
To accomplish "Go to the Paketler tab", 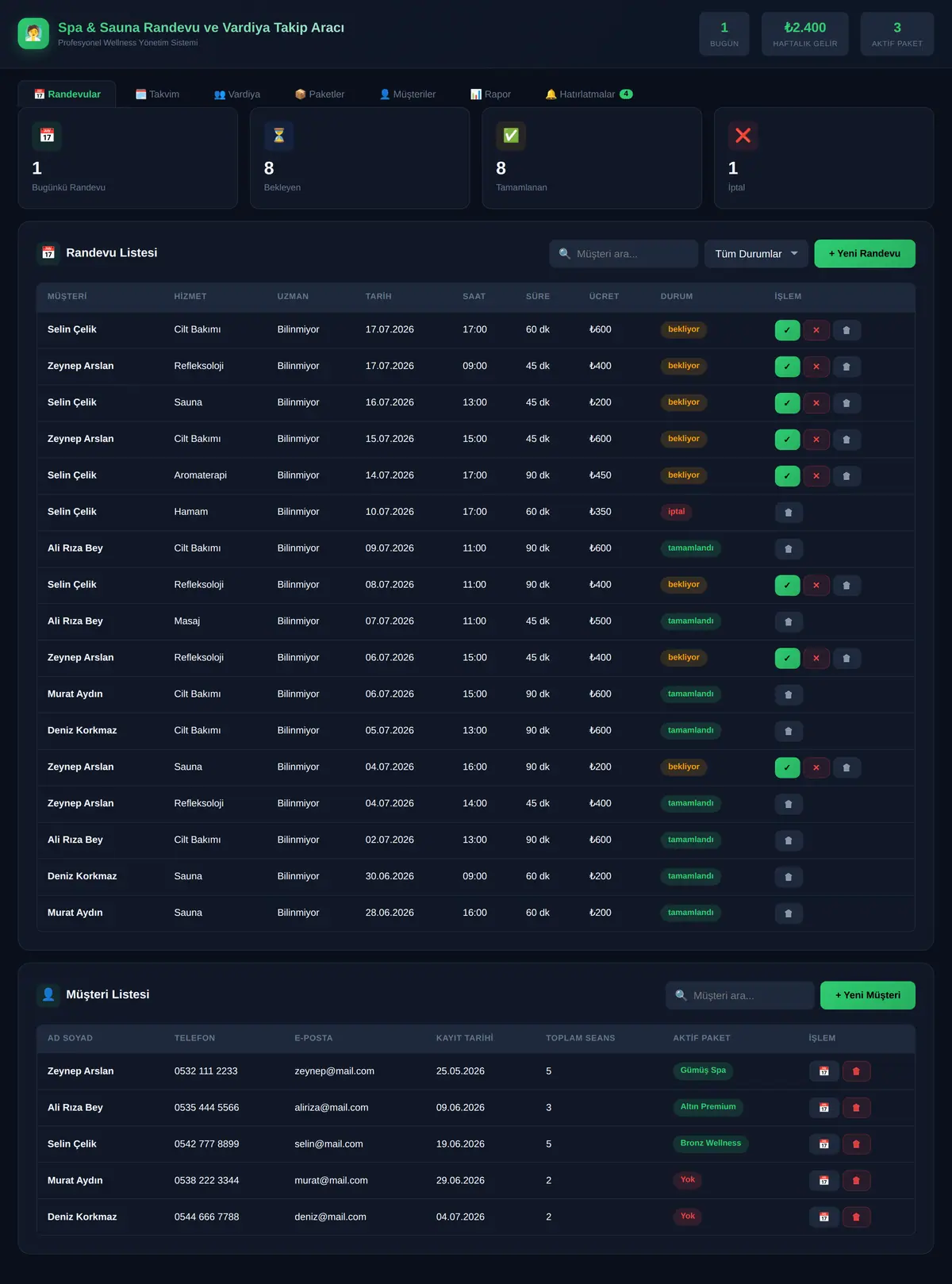I will click(x=320, y=94).
